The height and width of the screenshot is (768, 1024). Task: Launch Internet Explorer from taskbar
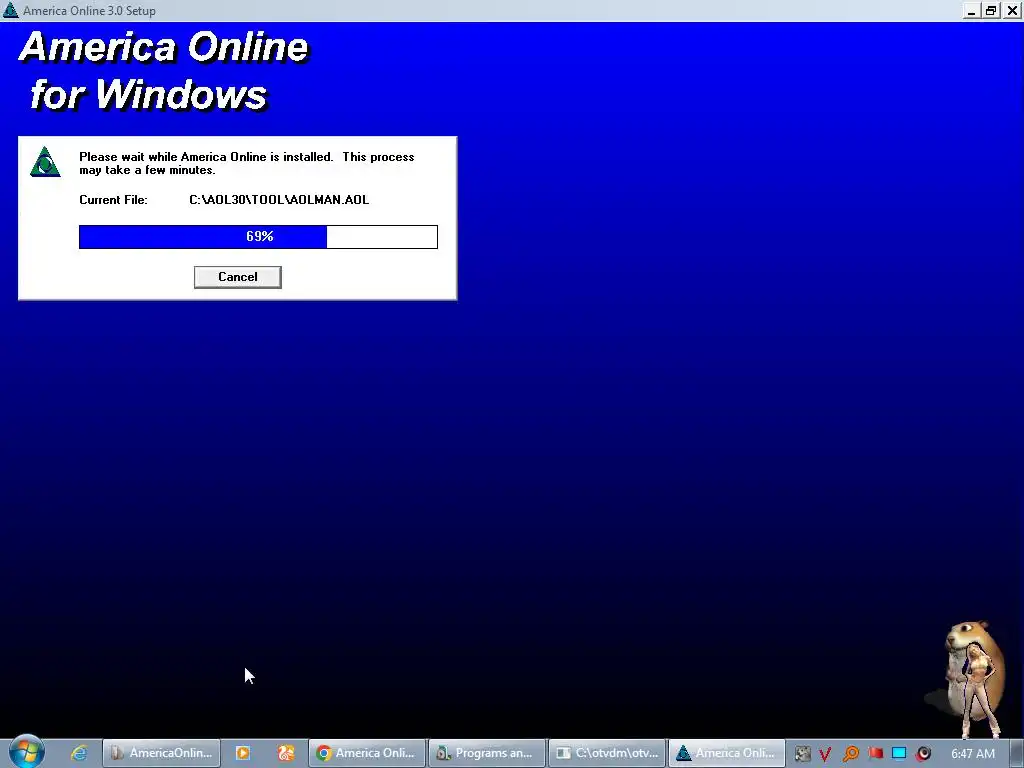[x=79, y=753]
